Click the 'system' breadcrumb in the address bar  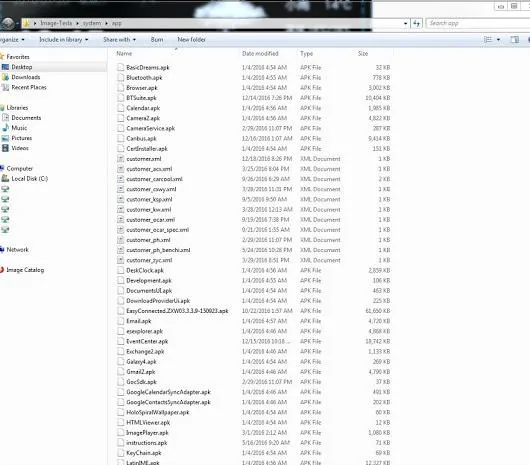(x=92, y=23)
